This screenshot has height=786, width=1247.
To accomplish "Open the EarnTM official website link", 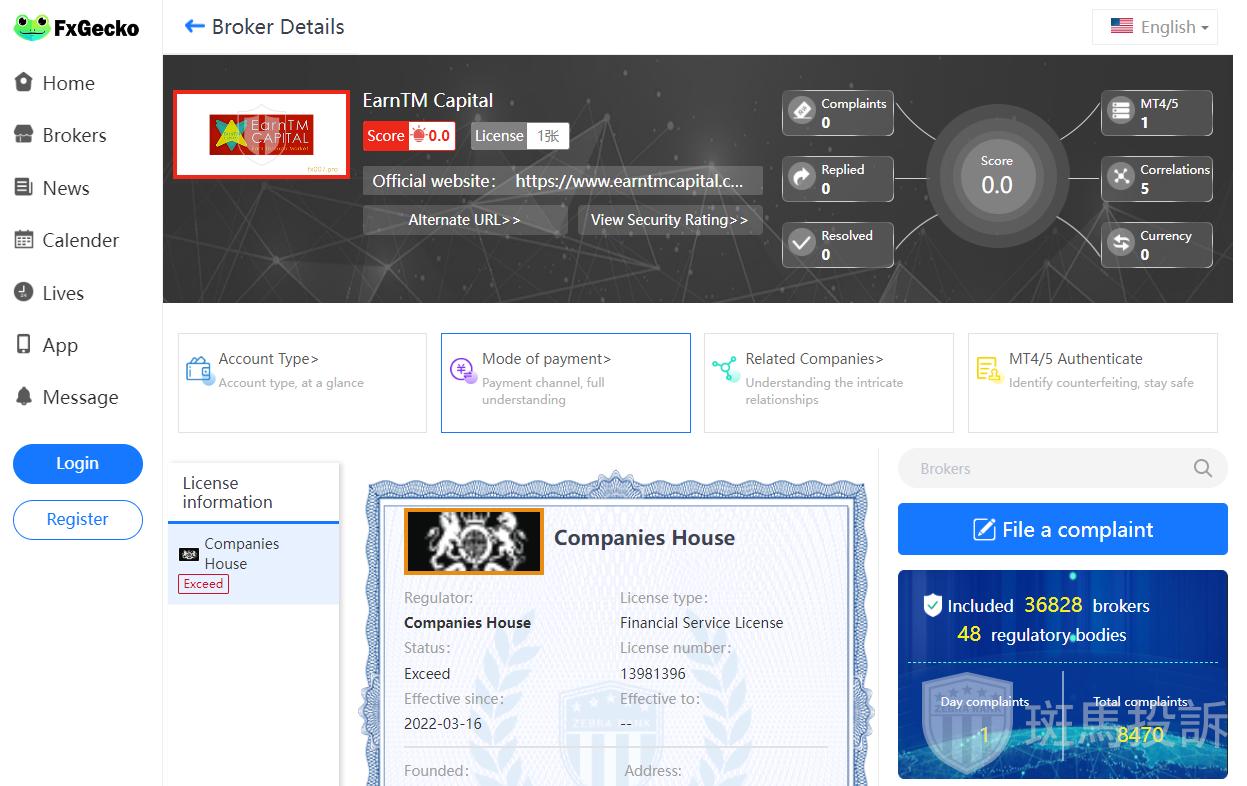I will pos(629,181).
